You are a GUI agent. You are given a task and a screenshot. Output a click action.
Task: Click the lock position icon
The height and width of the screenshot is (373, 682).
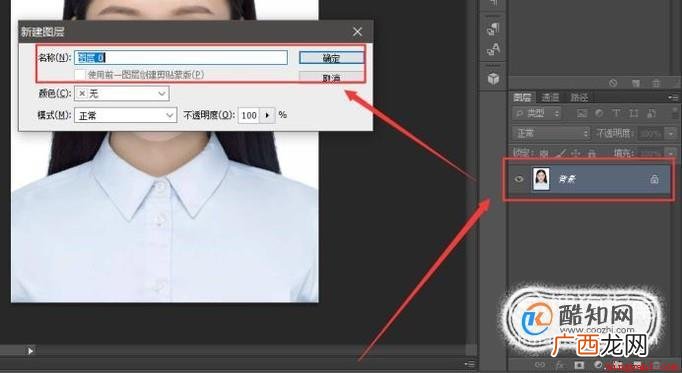coord(576,153)
